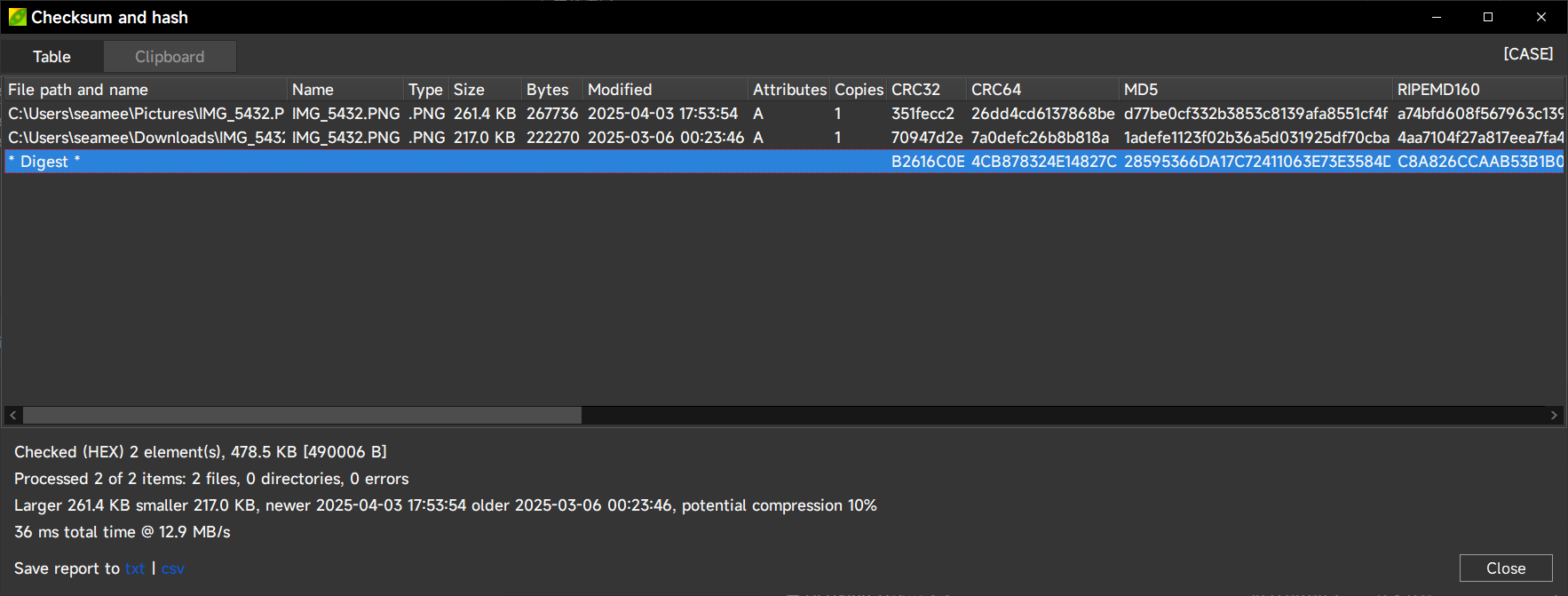Minimize the Checksum and hash window
The image size is (1568, 596).
(1437, 17)
